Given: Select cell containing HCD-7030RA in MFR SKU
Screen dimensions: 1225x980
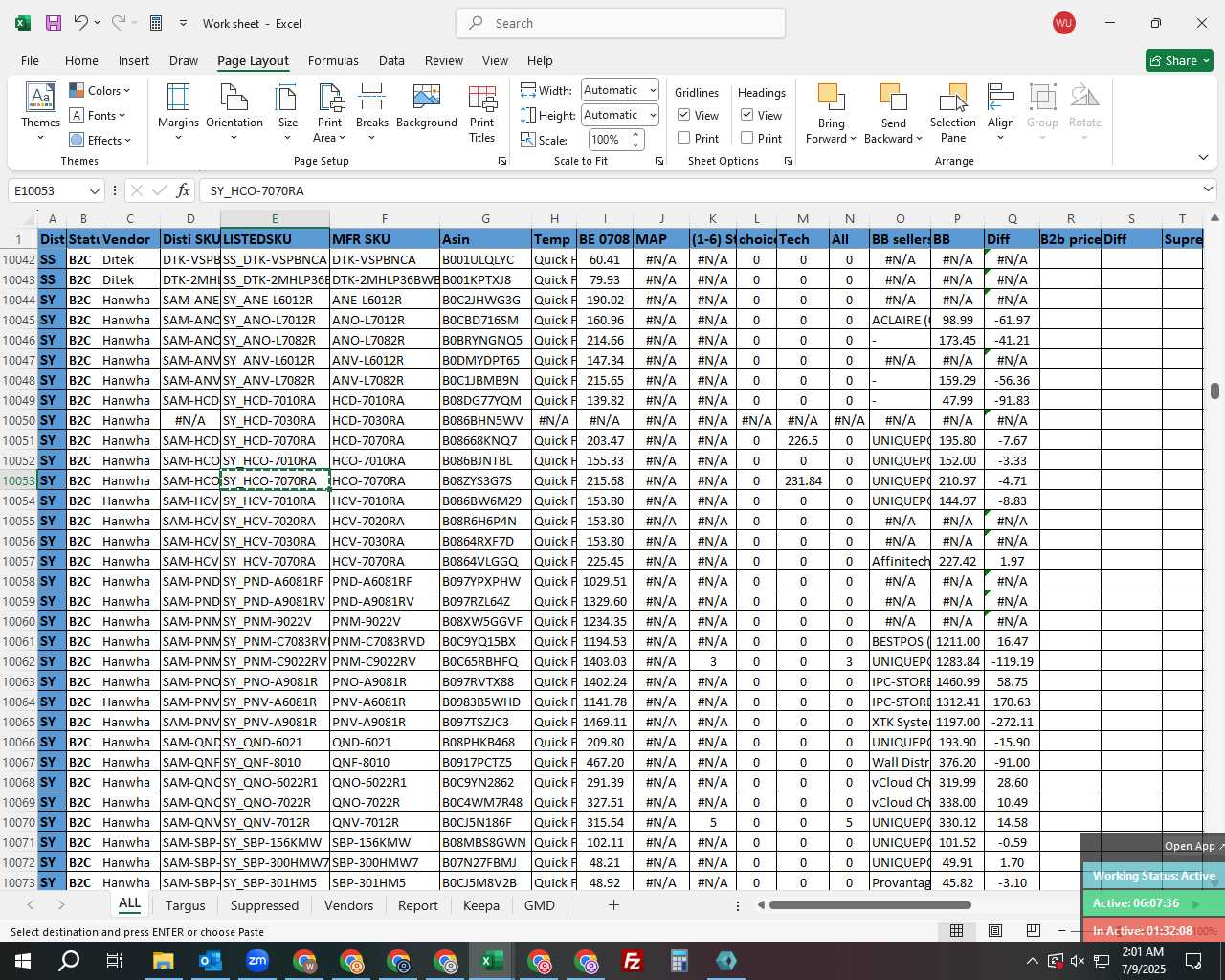Looking at the screenshot, I should coord(385,420).
